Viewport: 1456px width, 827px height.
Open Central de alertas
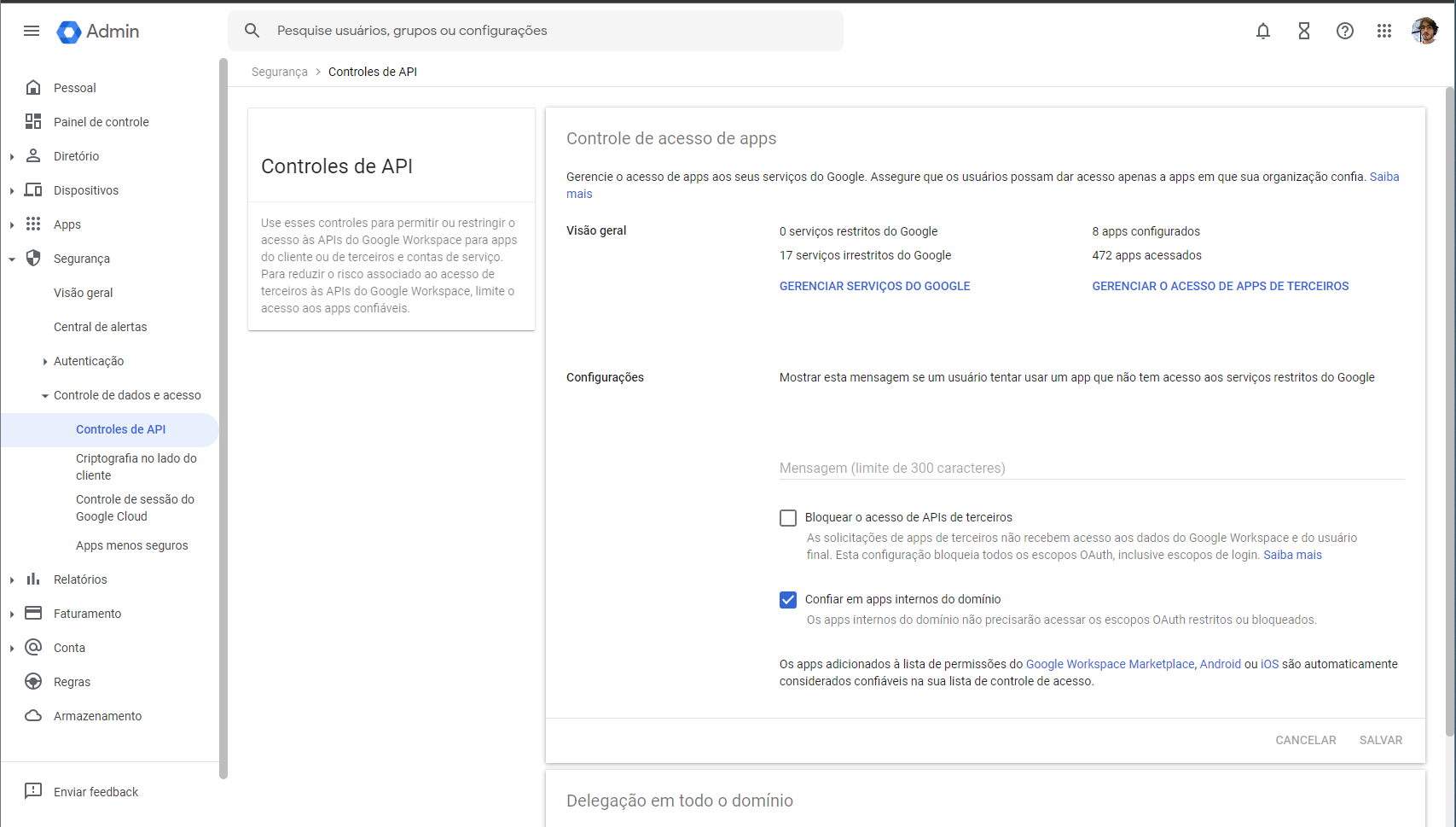[100, 327]
